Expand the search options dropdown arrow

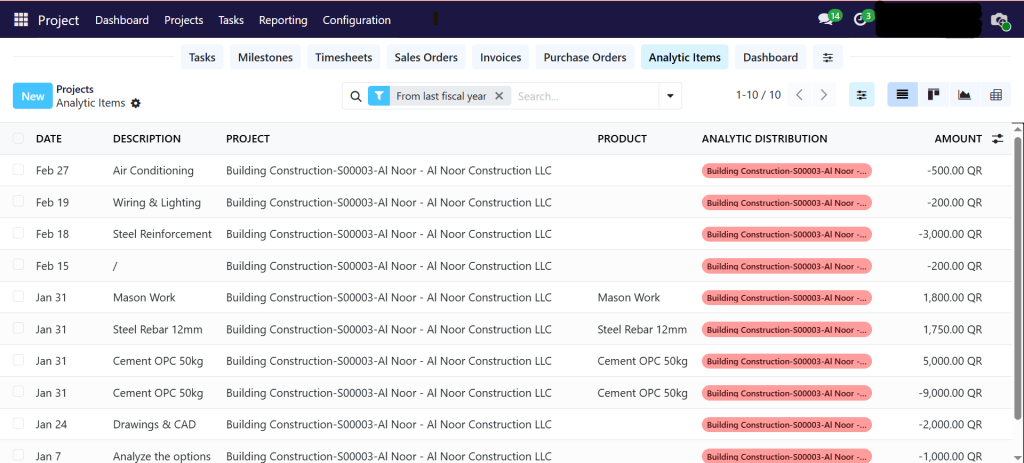pos(670,96)
